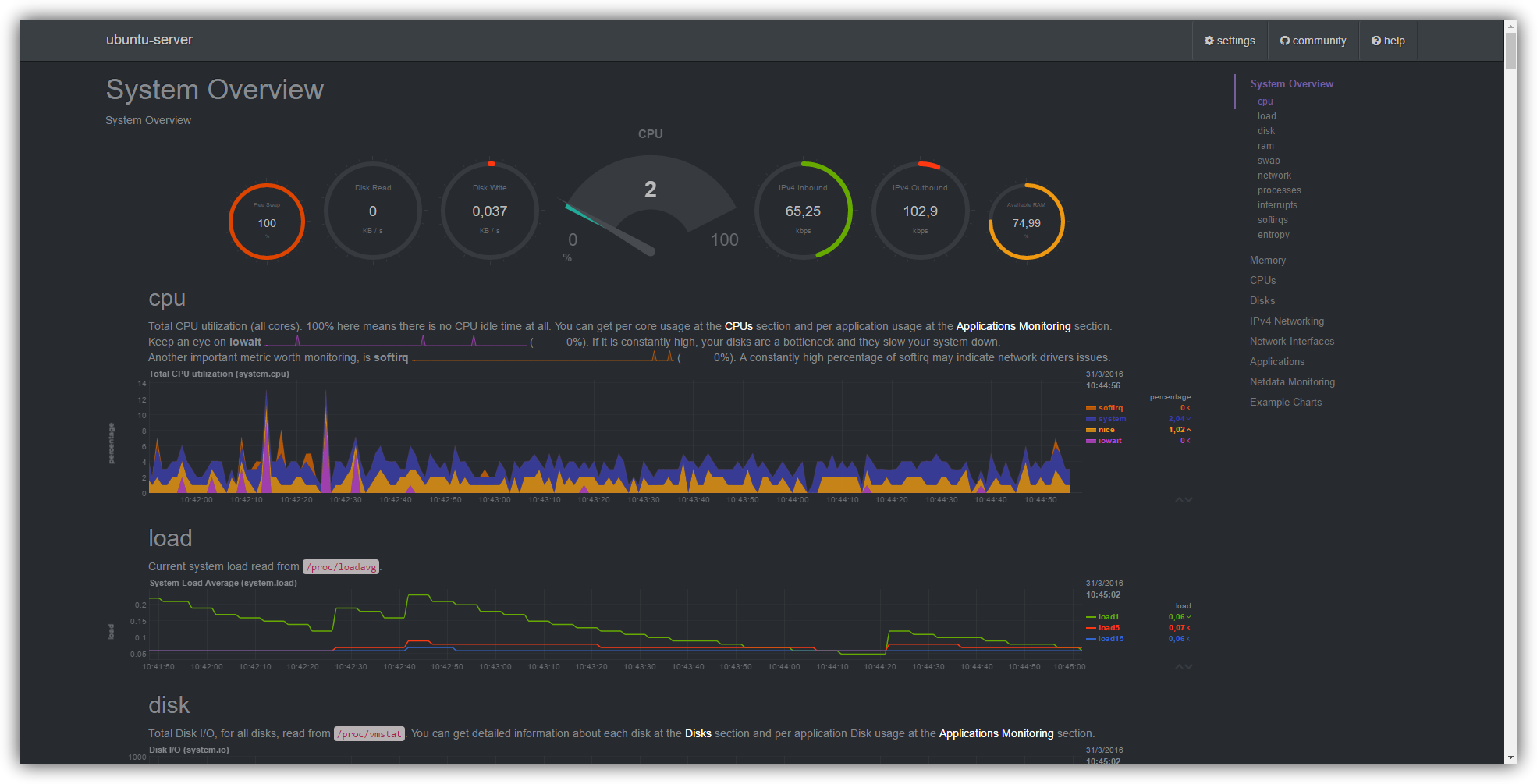Select System Overview in the right sidebar

click(1291, 83)
